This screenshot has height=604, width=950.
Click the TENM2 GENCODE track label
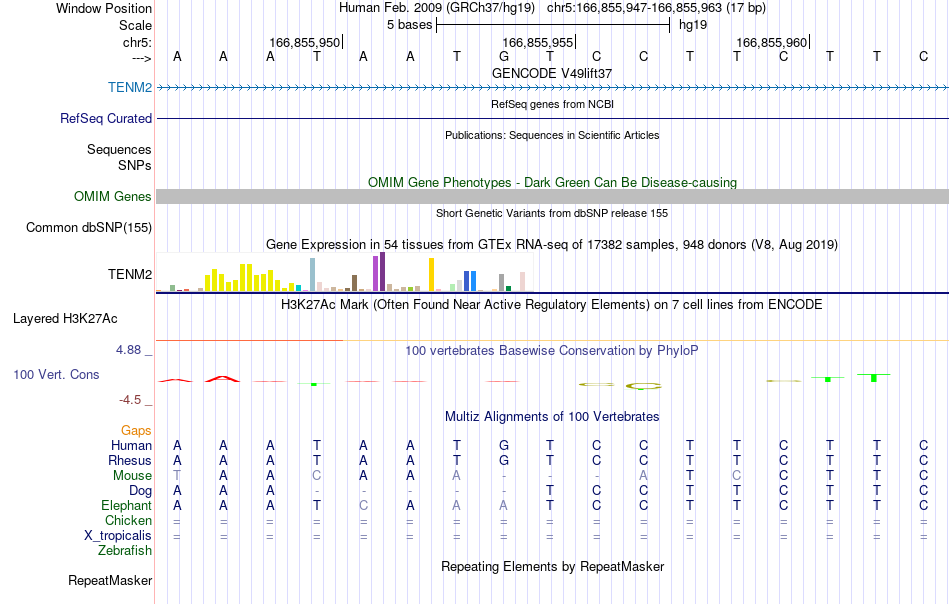pyautogui.click(x=130, y=87)
